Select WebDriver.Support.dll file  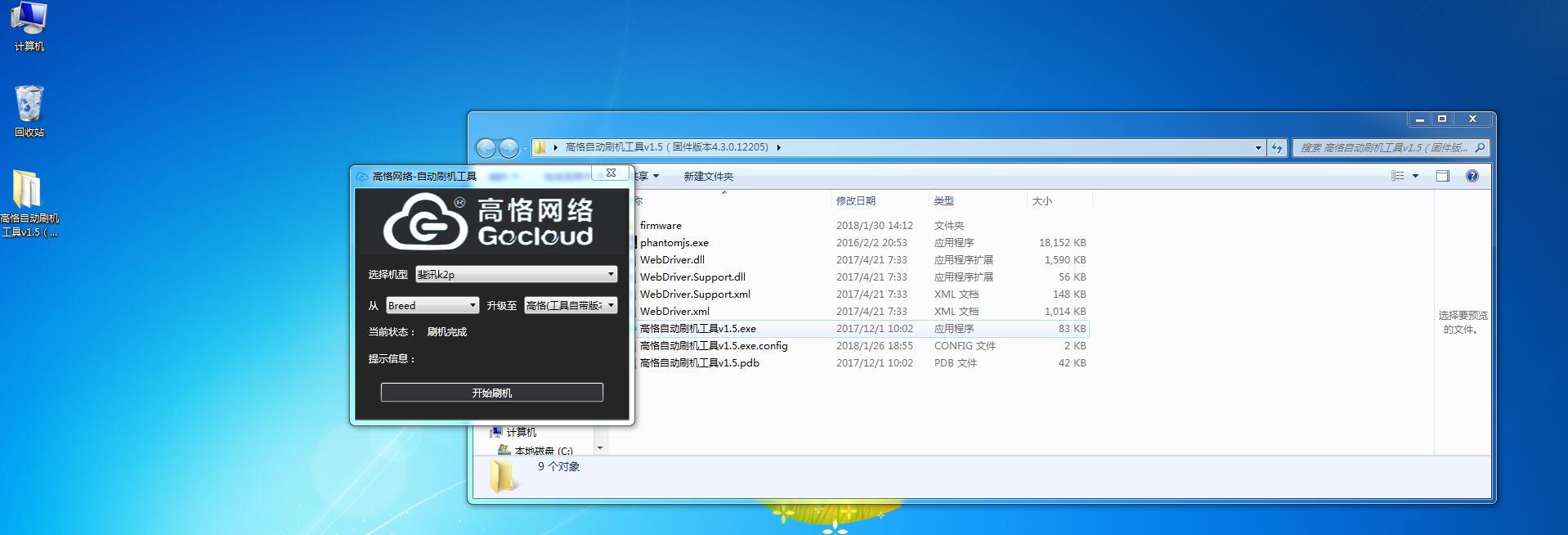862,276
